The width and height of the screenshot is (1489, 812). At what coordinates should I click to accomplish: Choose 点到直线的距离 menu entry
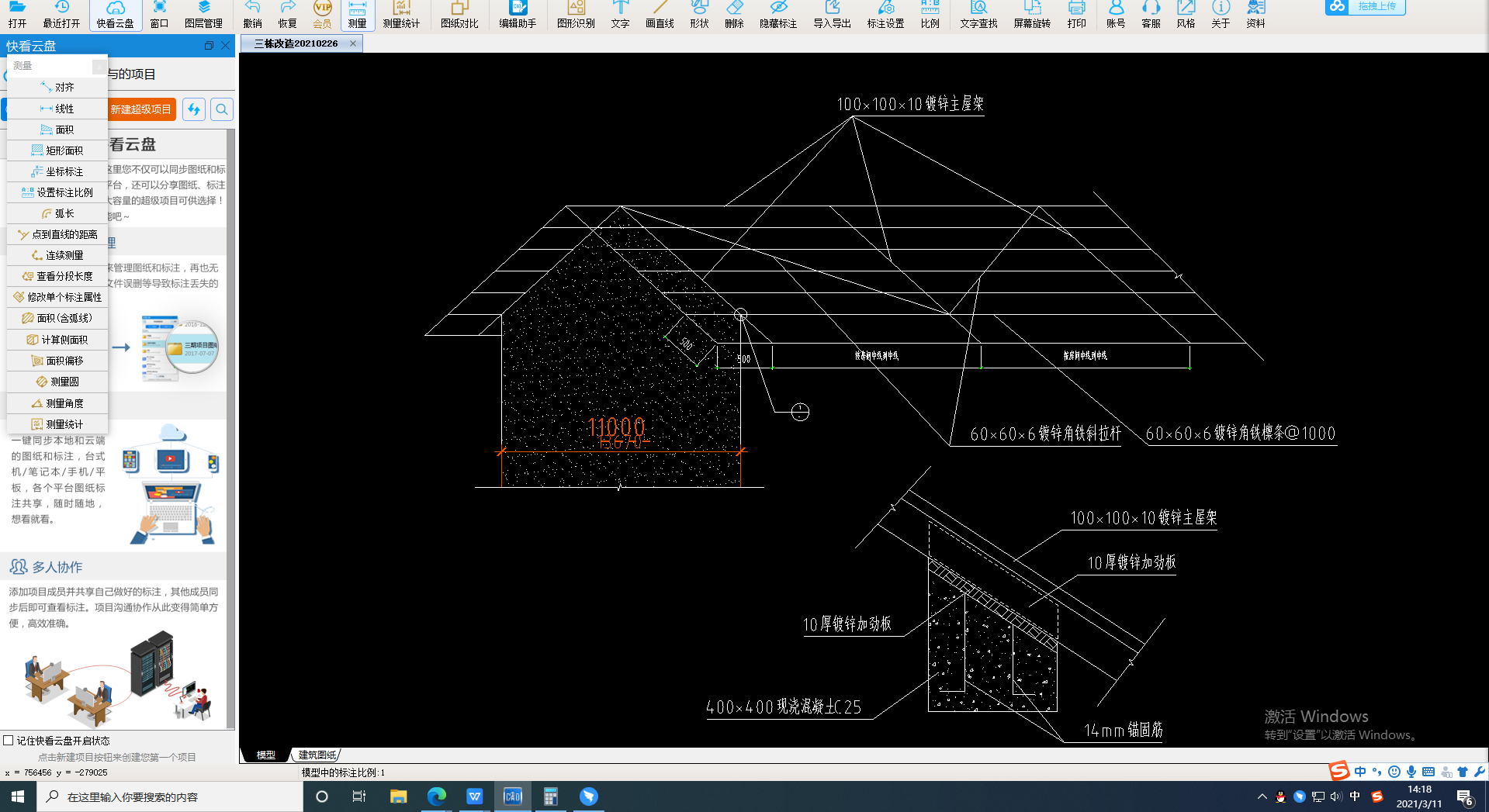(57, 234)
